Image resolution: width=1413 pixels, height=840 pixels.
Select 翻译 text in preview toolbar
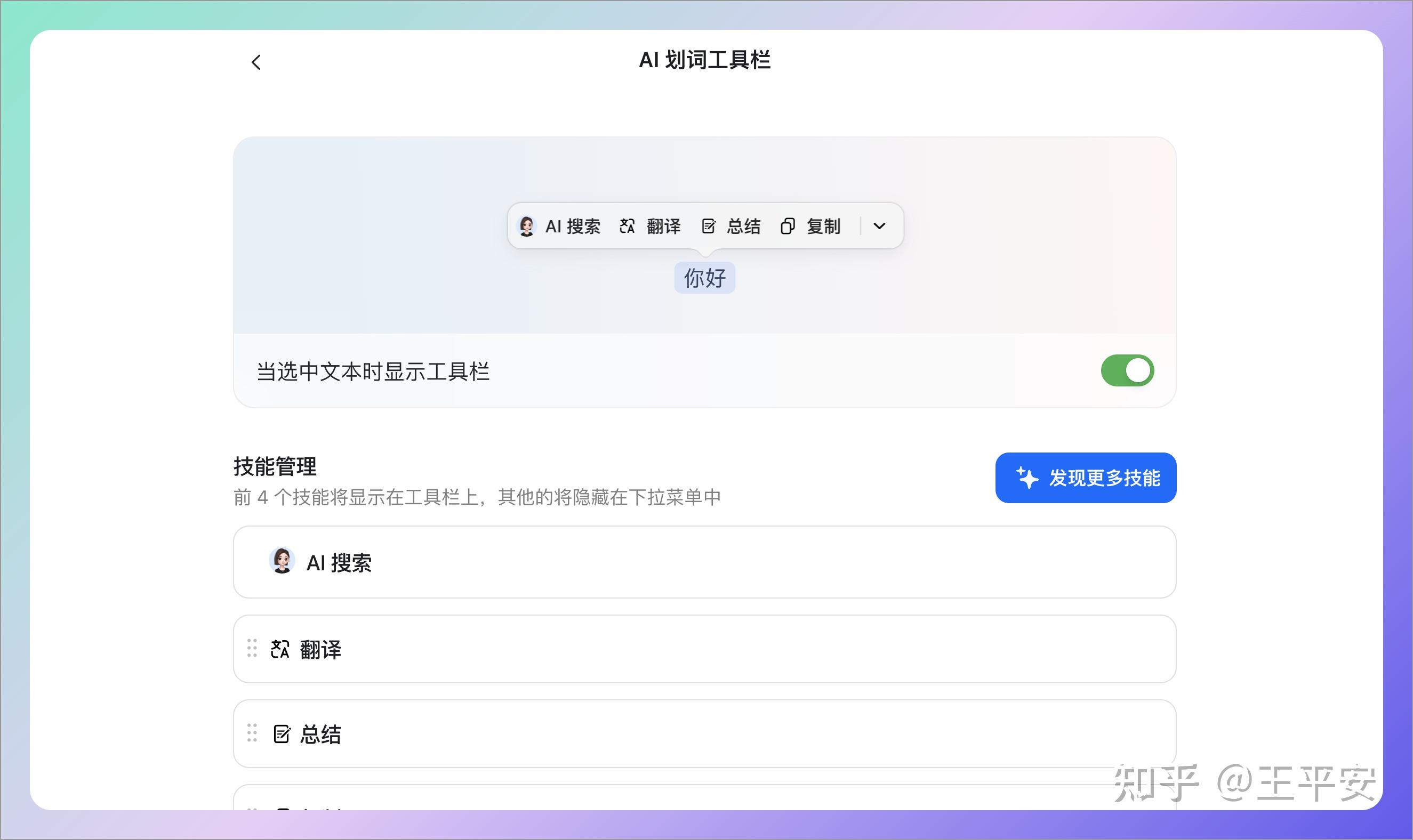tap(663, 227)
